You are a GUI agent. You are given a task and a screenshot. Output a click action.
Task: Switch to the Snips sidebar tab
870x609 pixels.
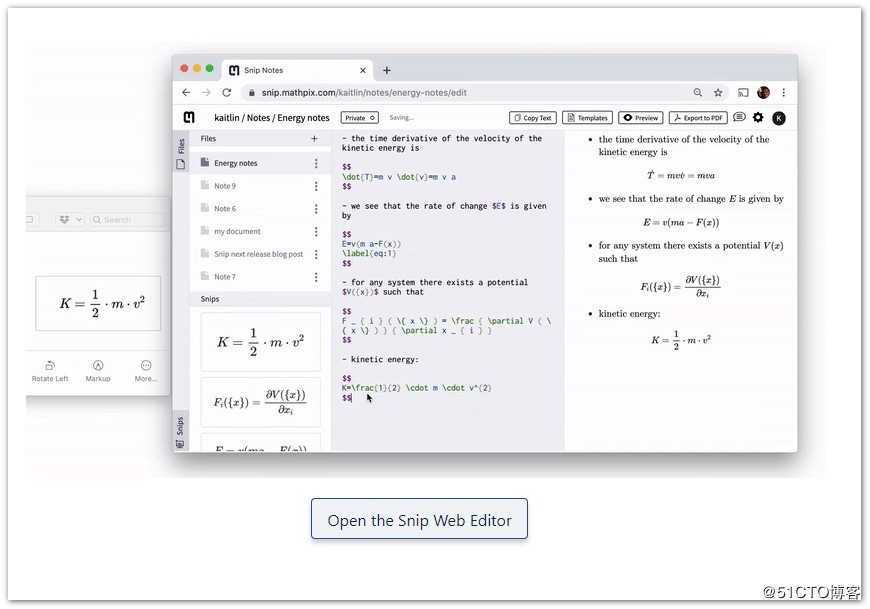point(180,433)
